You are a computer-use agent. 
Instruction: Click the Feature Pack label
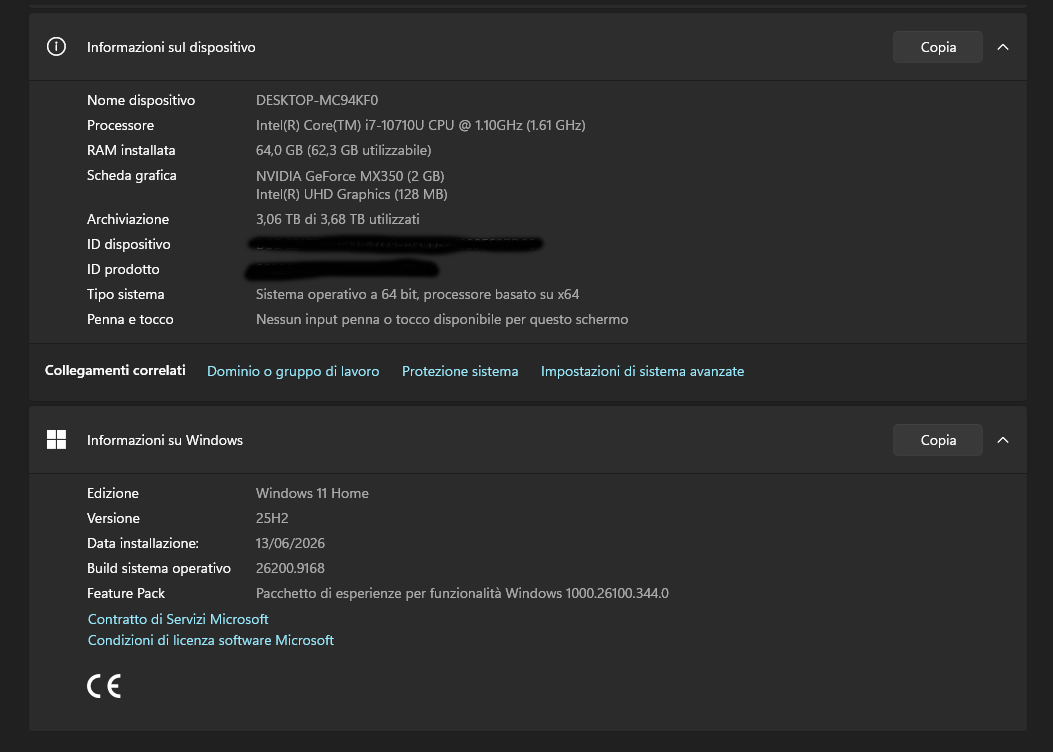(x=126, y=594)
